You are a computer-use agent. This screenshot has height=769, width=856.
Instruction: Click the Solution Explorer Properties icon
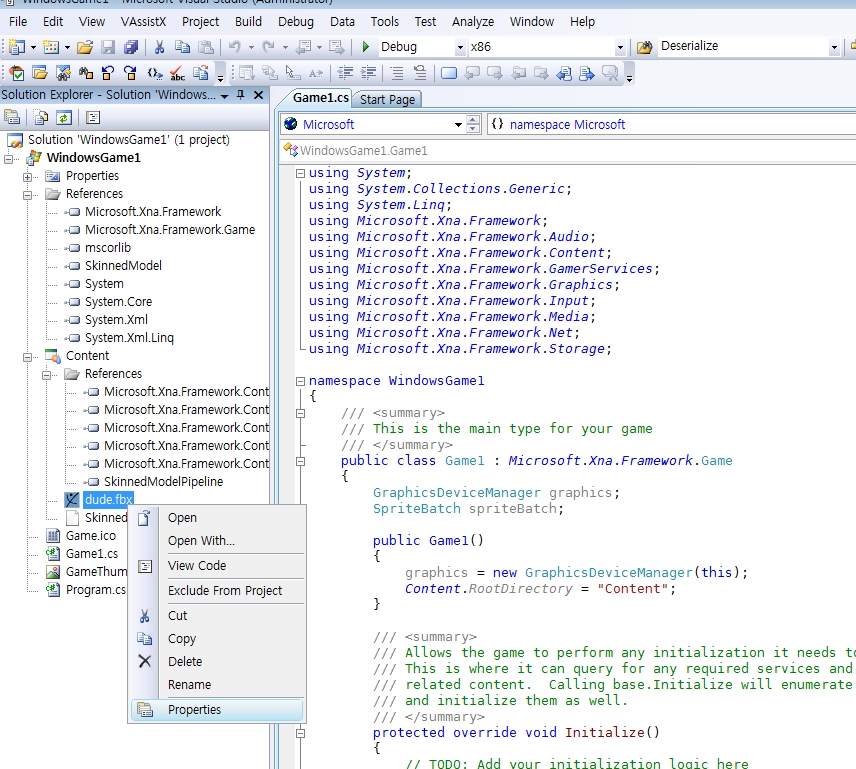point(12,117)
